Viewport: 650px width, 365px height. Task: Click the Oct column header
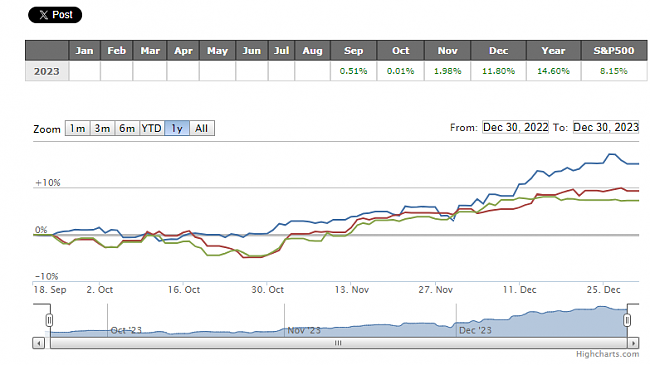400,51
